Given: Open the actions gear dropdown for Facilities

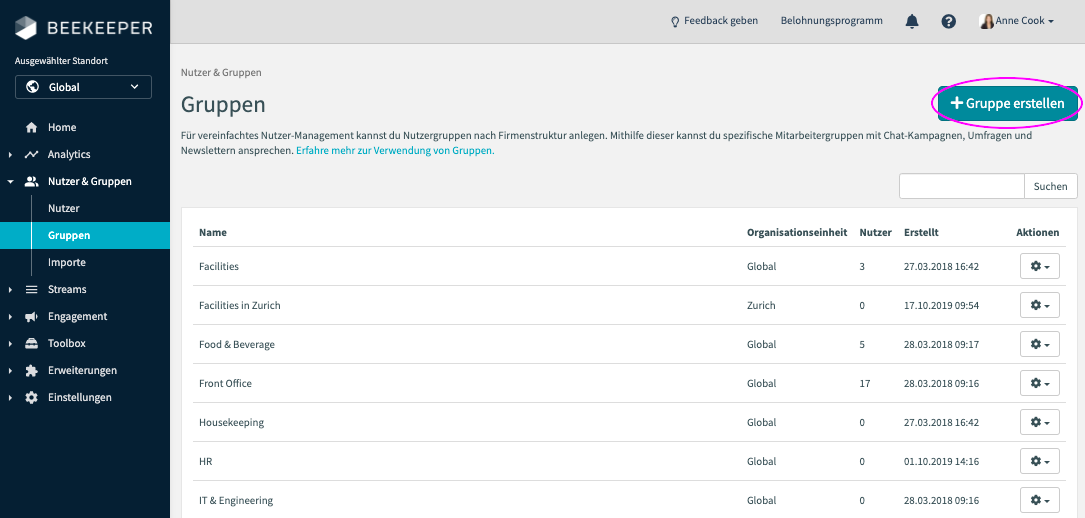Looking at the screenshot, I should click(1039, 267).
